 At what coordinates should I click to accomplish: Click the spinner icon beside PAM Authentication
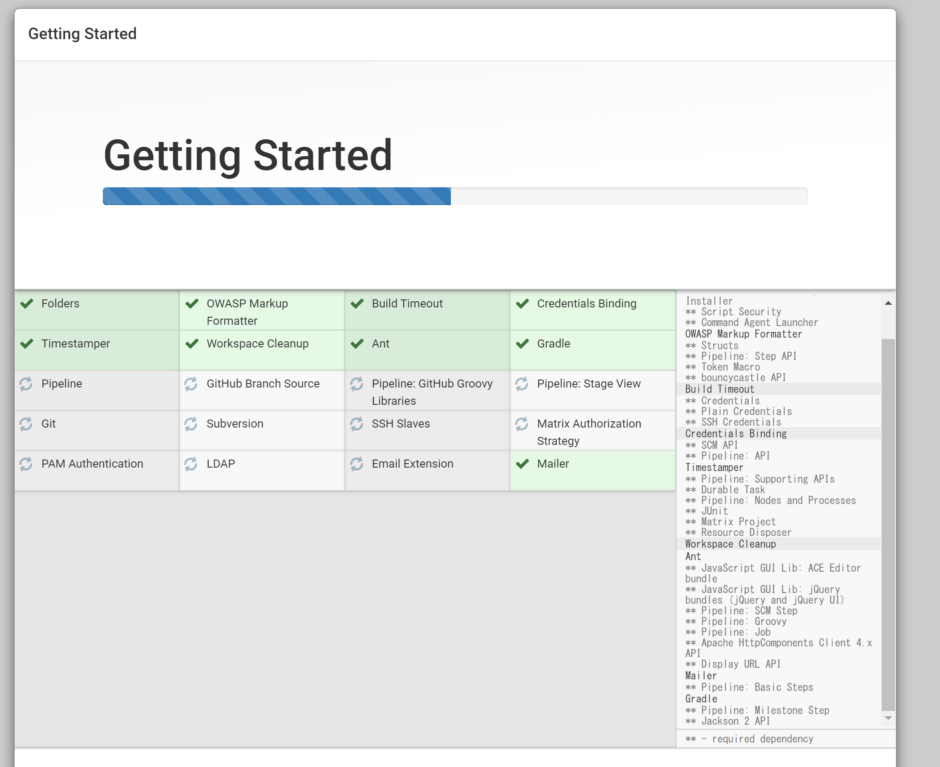[25, 463]
